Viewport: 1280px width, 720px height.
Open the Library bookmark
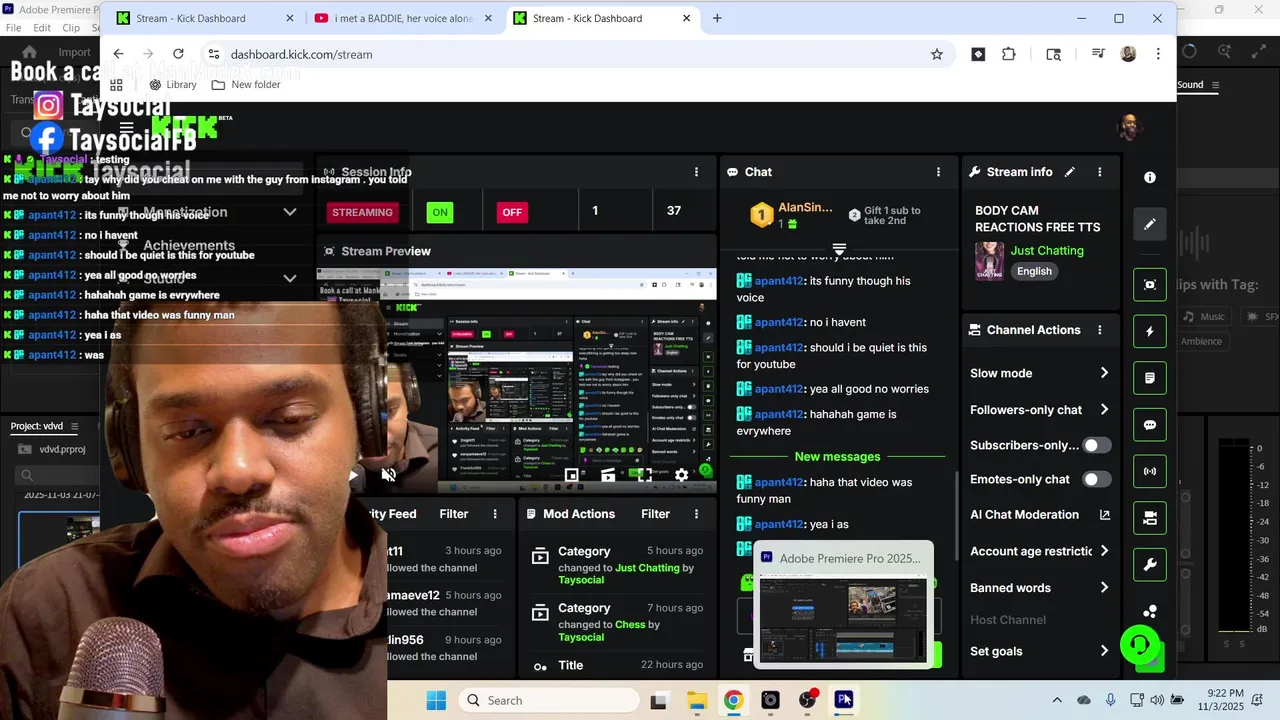coord(173,85)
